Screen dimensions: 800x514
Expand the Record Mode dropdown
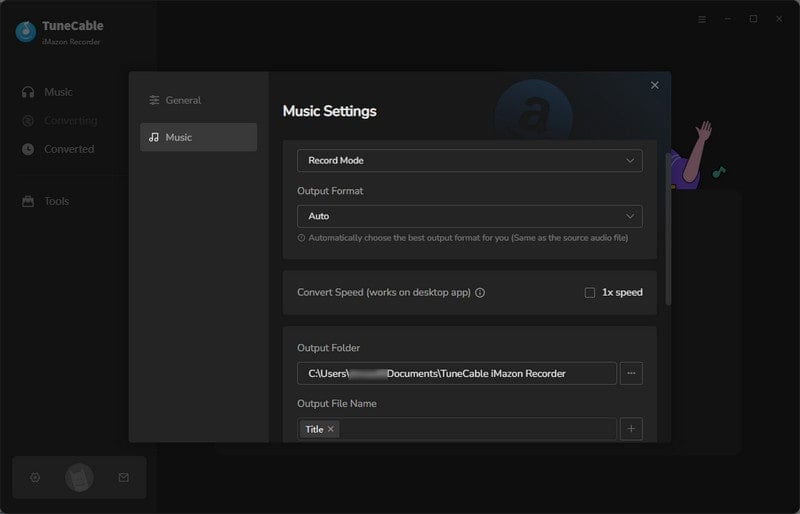(469, 160)
